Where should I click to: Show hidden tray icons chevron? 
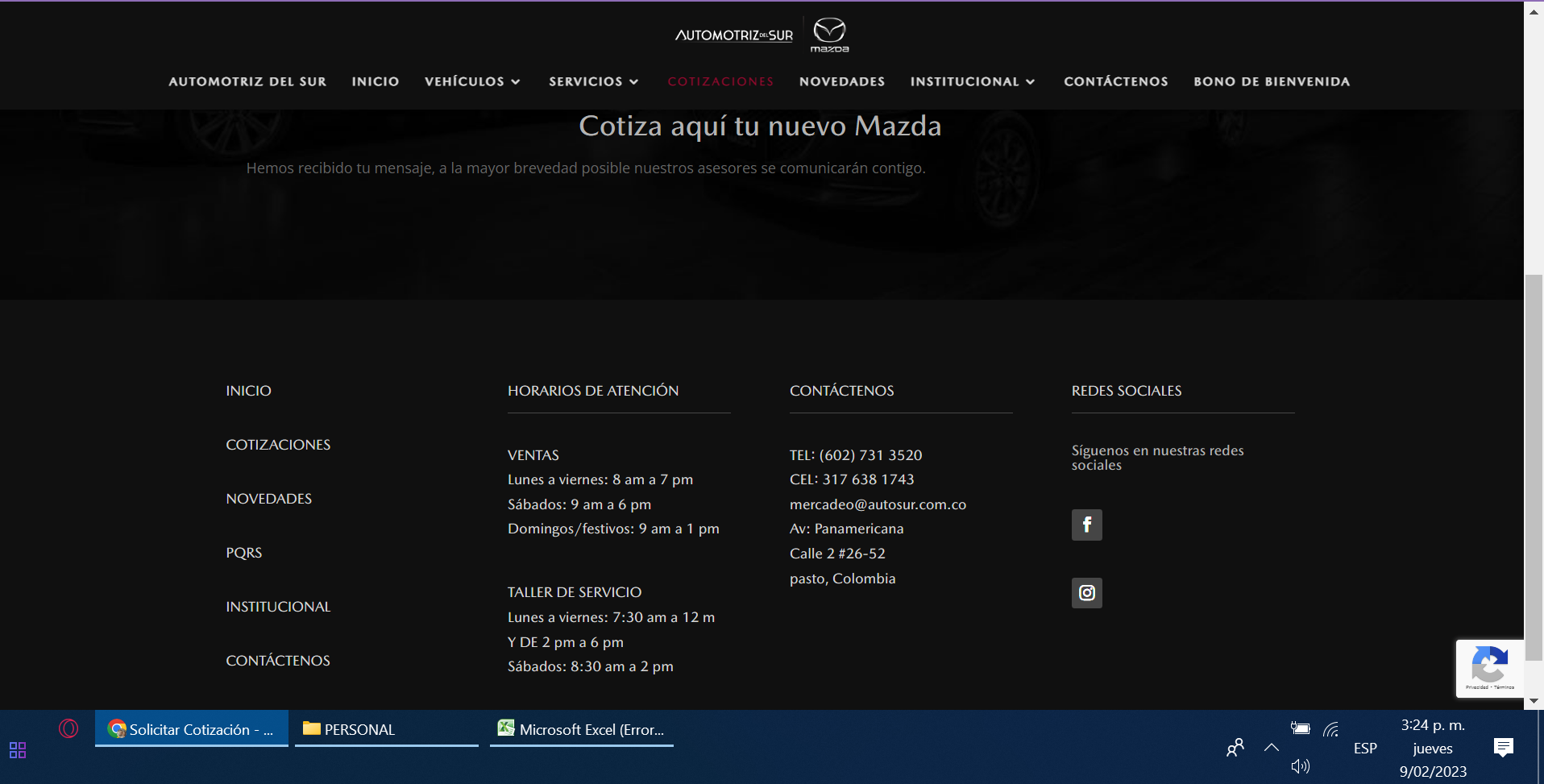pyautogui.click(x=1272, y=748)
